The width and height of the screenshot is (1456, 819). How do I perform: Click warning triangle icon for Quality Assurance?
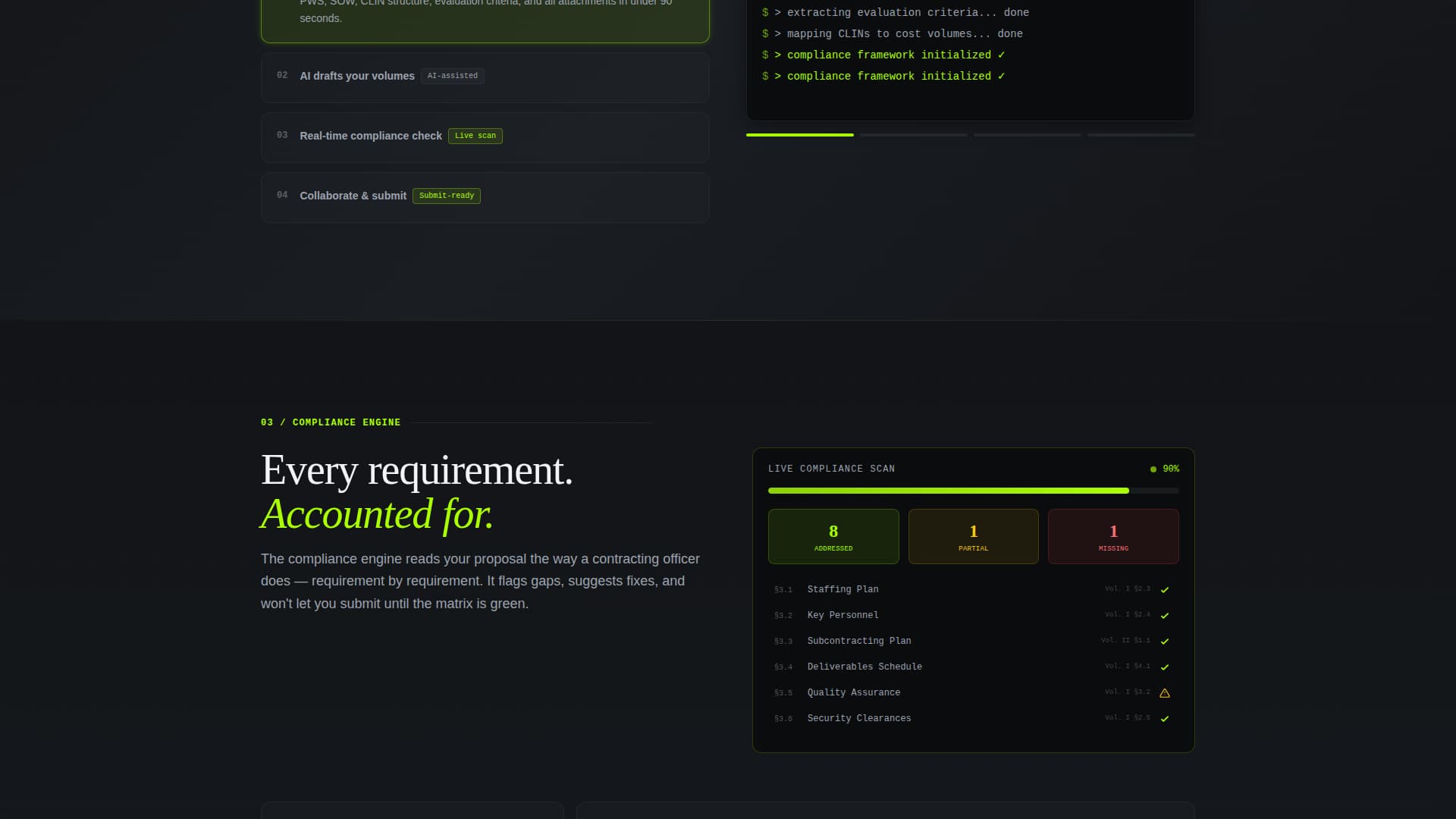click(1165, 692)
